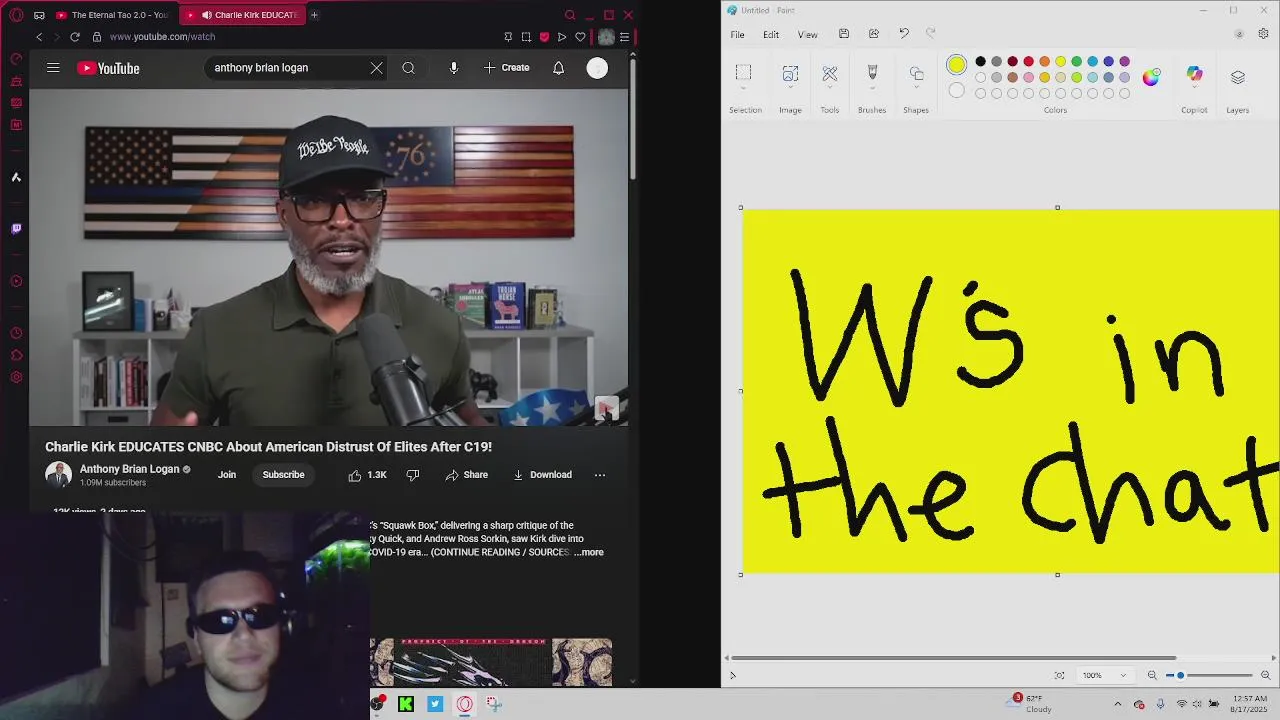Go back in Opera browser
The width and height of the screenshot is (1280, 720).
(39, 37)
